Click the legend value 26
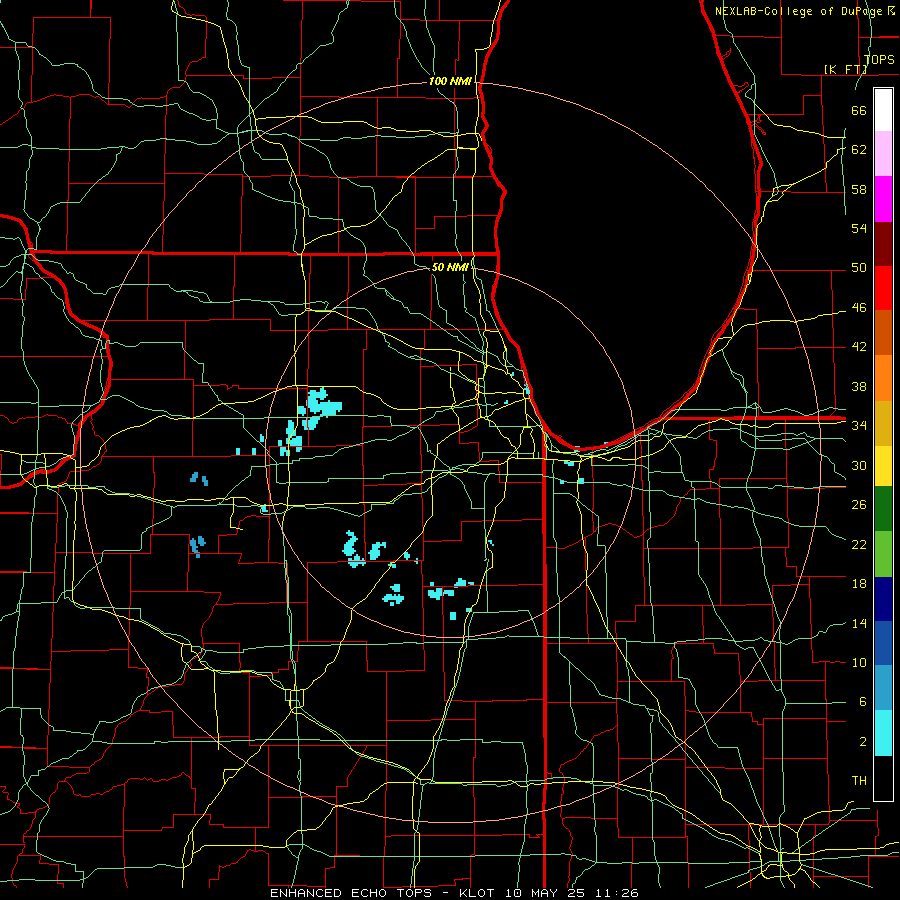The image size is (900, 900). 859,505
